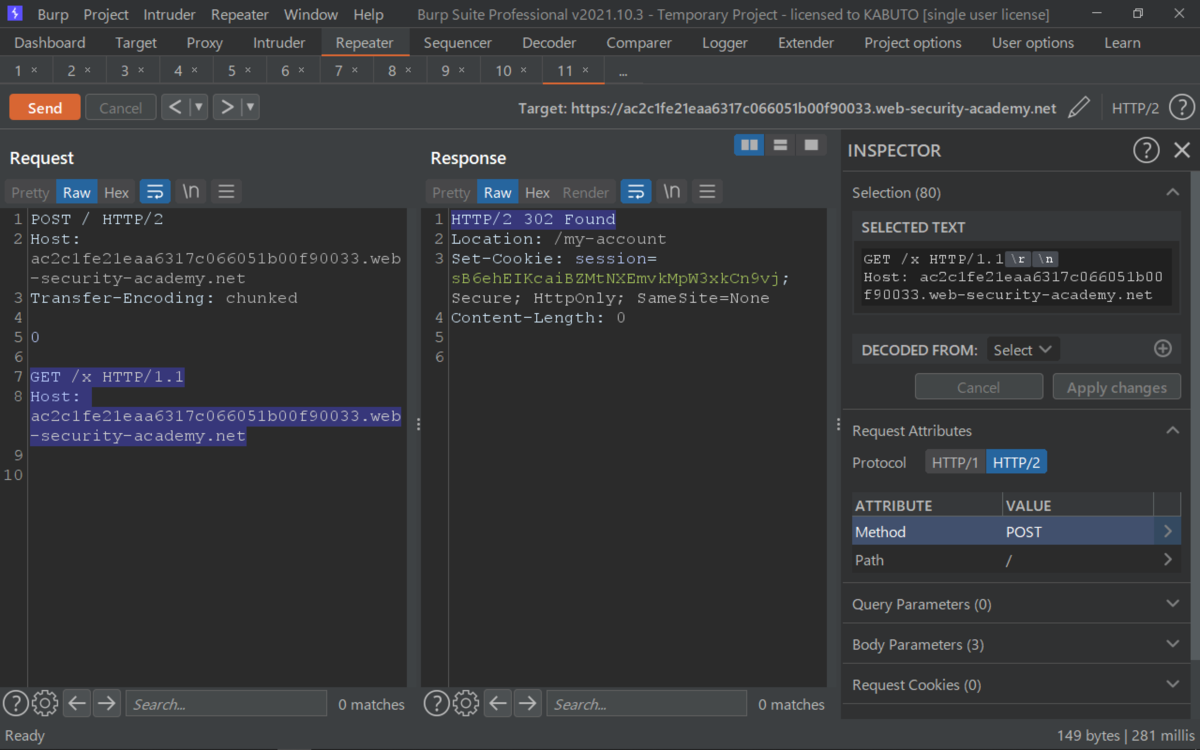The height and width of the screenshot is (750, 1200).
Task: Toggle request word wrap icon
Action: click(x=155, y=192)
